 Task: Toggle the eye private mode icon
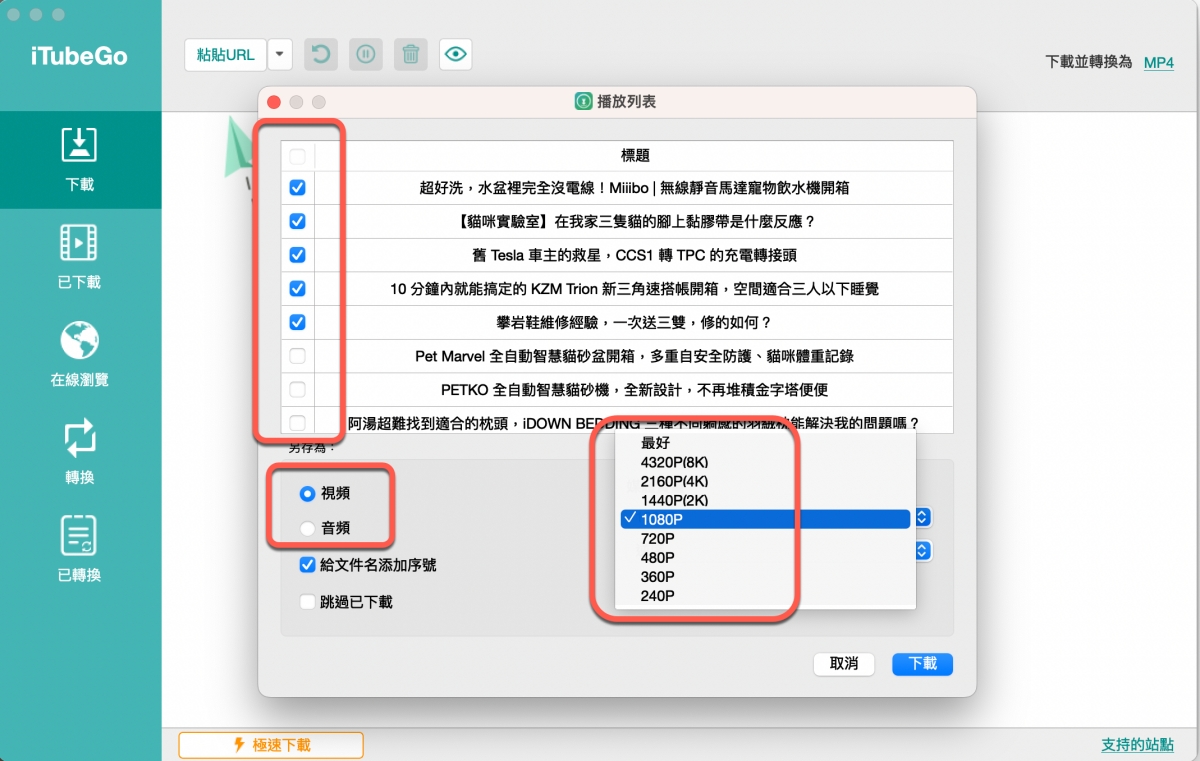point(456,54)
